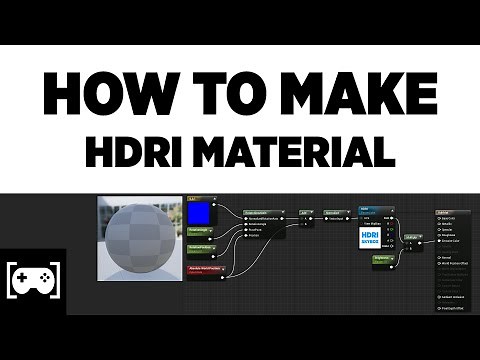Click the Emissive Color pin on the material output
The height and width of the screenshot is (360, 480).
point(439,241)
